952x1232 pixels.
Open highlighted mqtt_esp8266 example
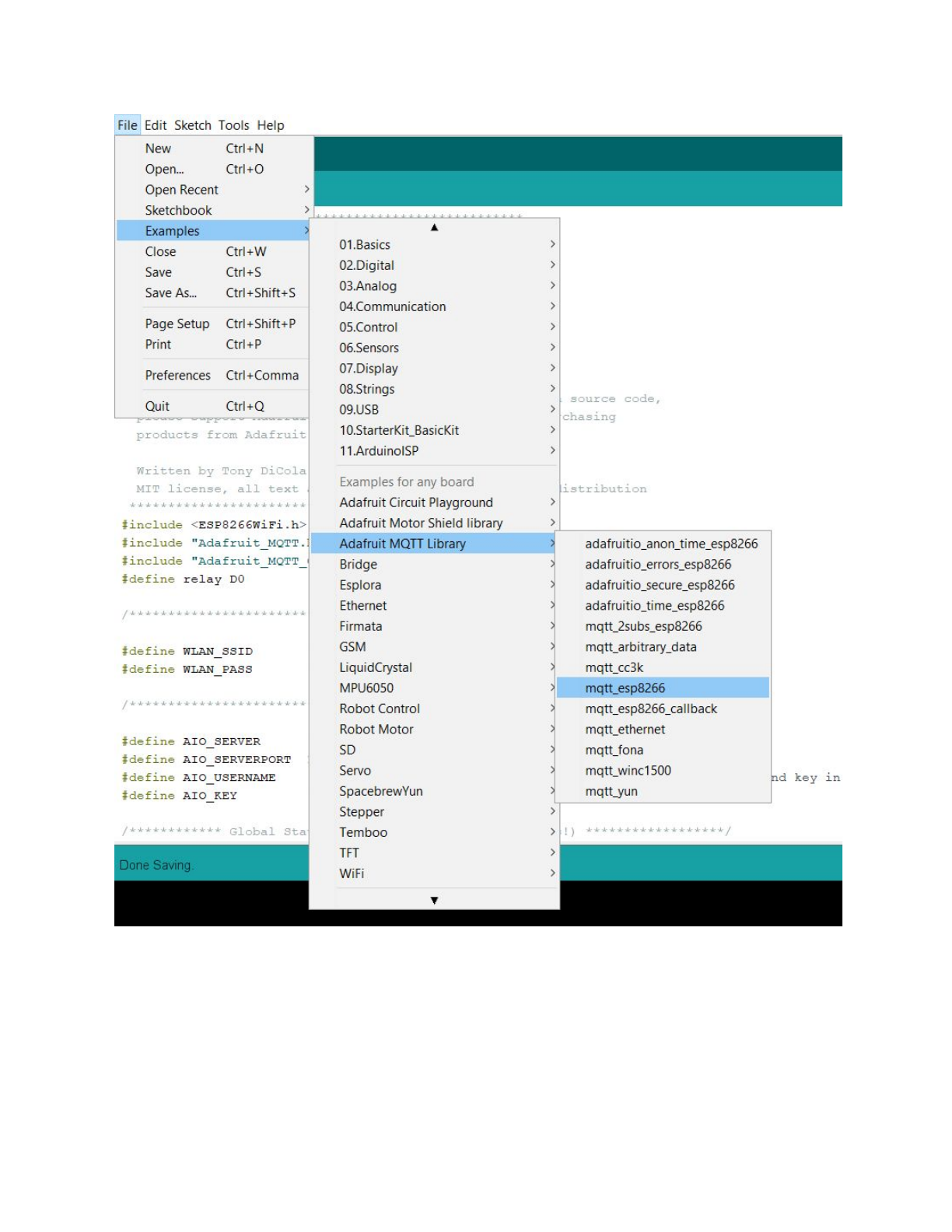663,688
